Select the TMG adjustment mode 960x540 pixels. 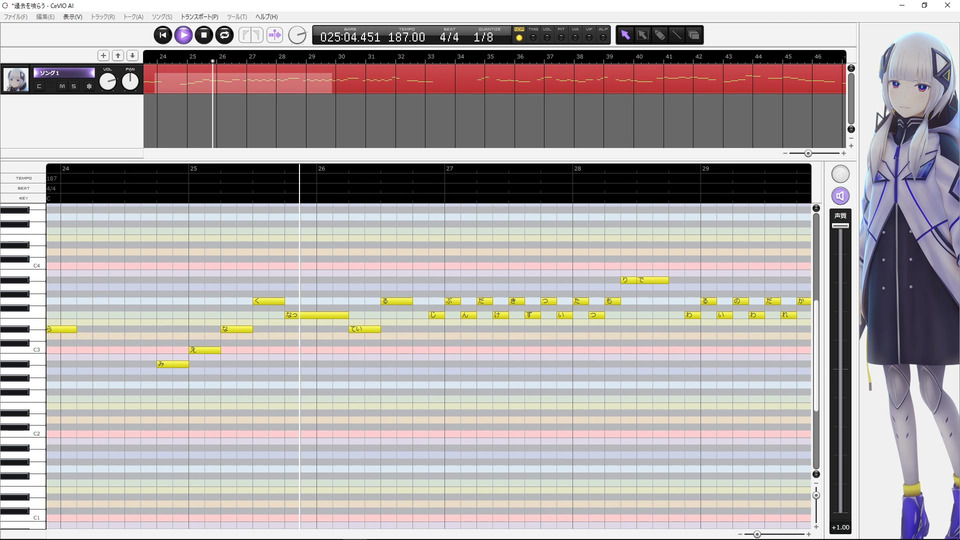pos(533,34)
